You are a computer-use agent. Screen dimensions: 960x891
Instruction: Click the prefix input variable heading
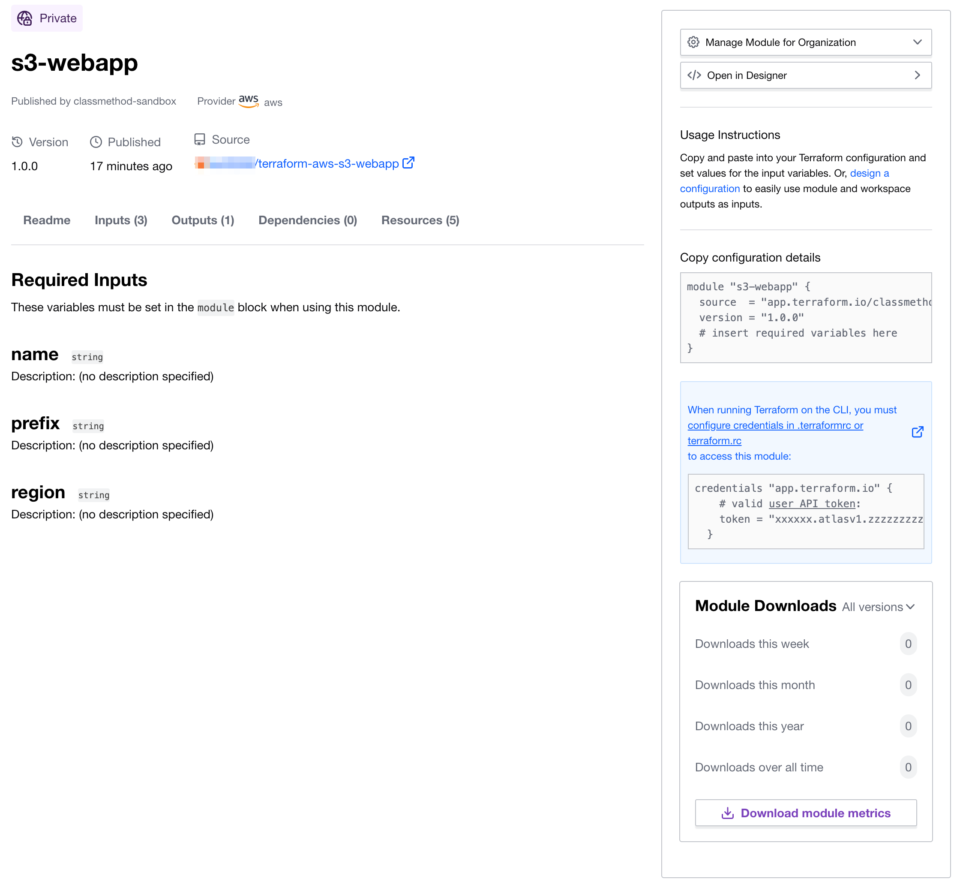36,423
